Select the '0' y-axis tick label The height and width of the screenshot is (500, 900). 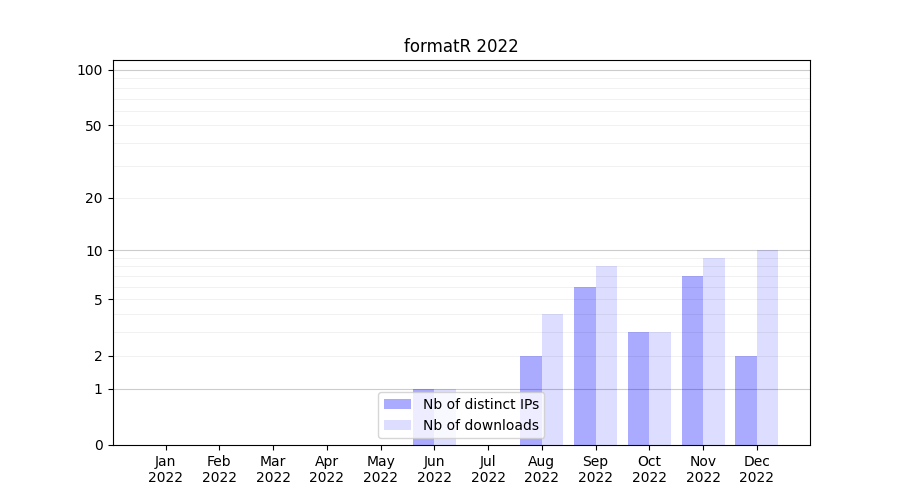tap(98, 445)
